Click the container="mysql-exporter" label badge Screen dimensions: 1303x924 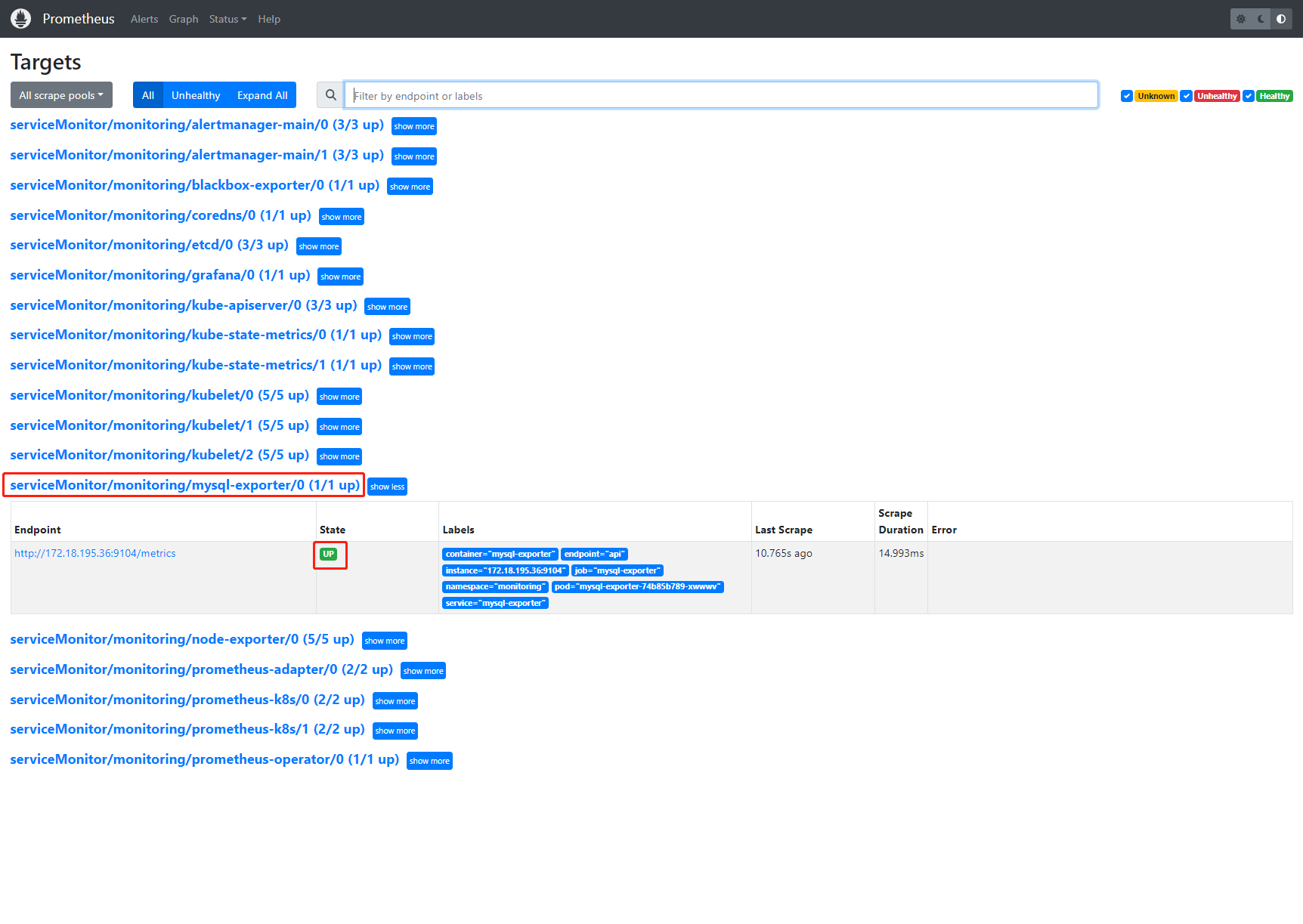coord(500,554)
